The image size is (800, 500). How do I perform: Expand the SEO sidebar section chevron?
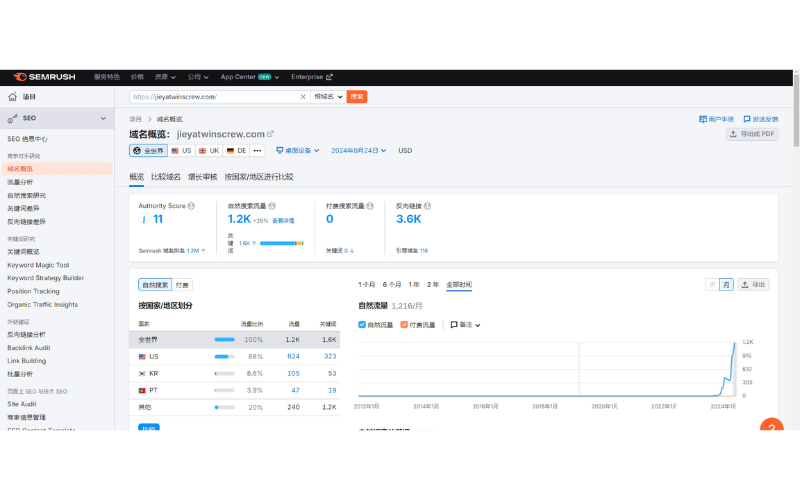click(x=103, y=118)
